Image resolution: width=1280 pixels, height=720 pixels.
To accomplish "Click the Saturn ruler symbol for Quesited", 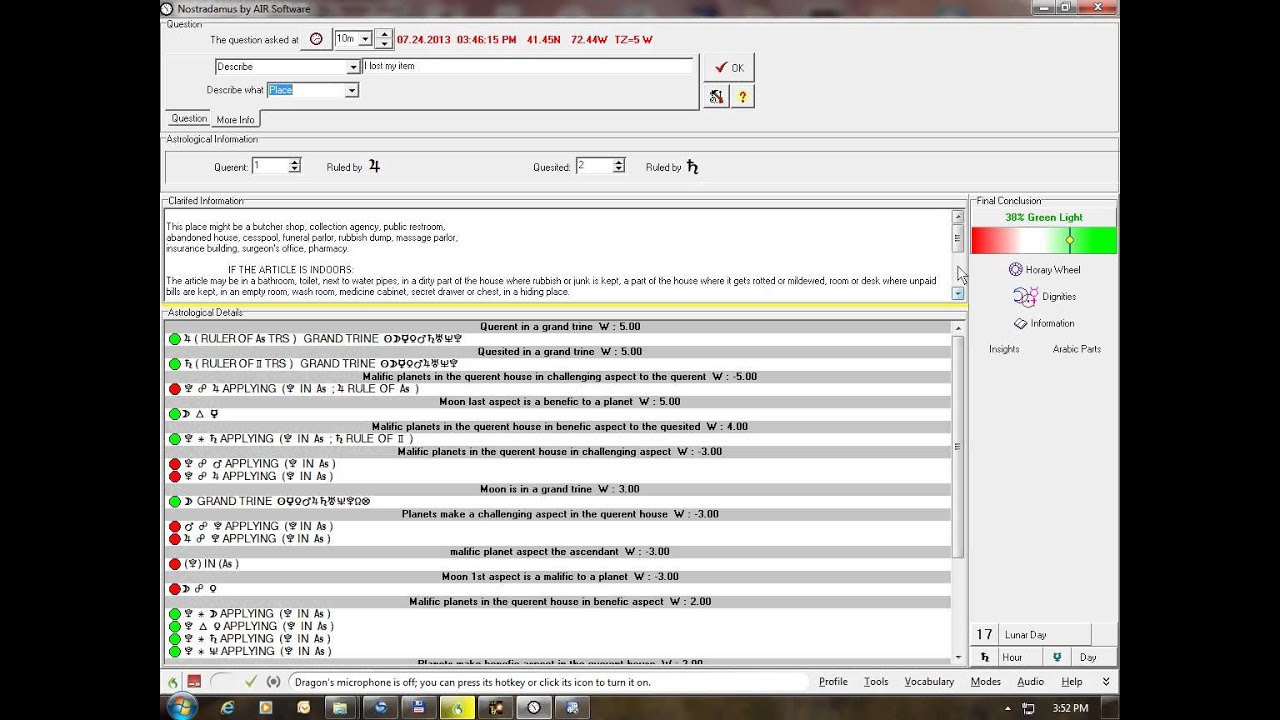I will (x=692, y=167).
